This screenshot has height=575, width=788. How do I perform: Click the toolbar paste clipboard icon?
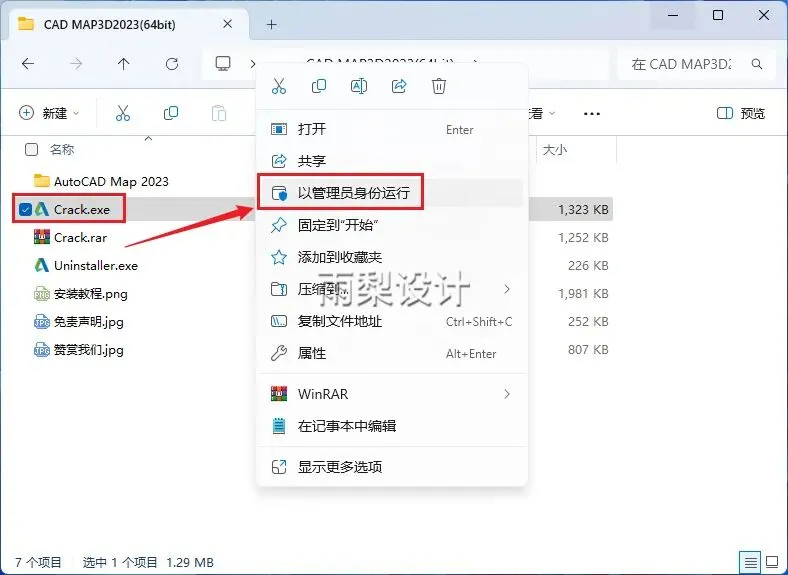coord(219,113)
